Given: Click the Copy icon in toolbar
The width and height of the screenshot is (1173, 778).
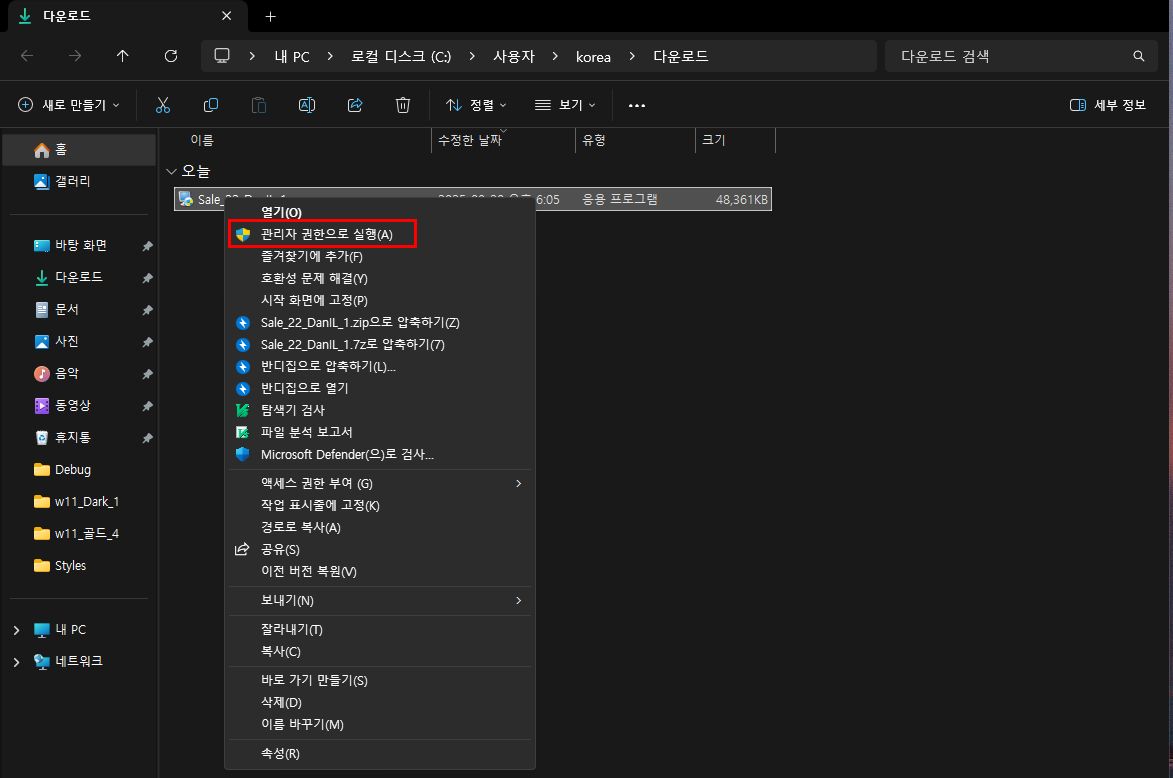Looking at the screenshot, I should point(211,105).
